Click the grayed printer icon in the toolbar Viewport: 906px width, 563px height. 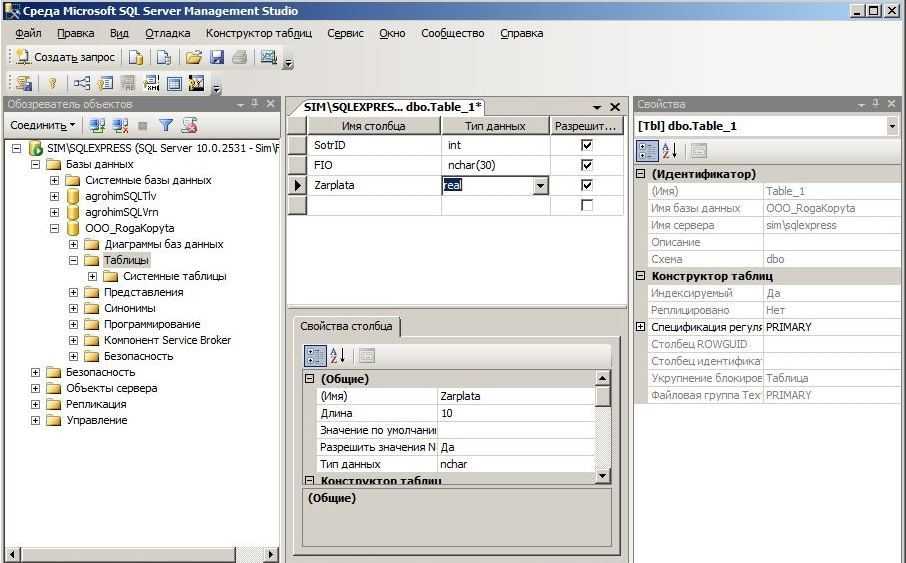[240, 57]
